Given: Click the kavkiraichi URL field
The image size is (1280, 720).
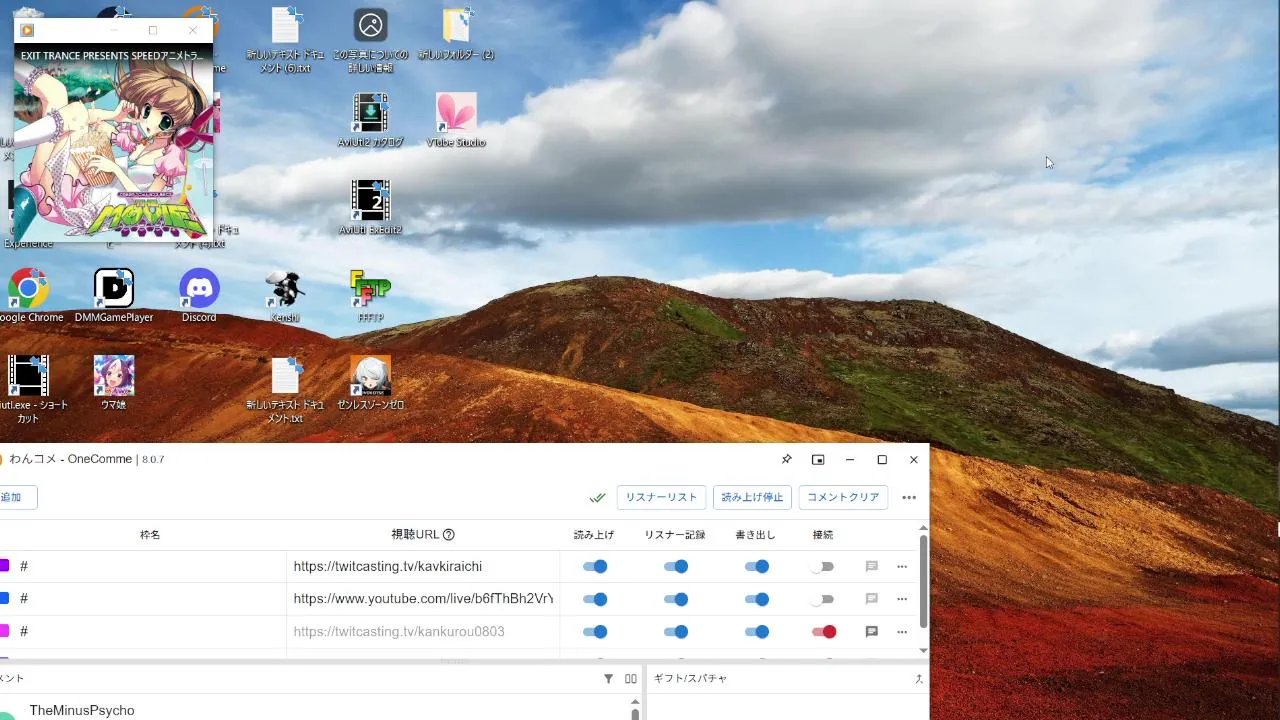Looking at the screenshot, I should (423, 566).
